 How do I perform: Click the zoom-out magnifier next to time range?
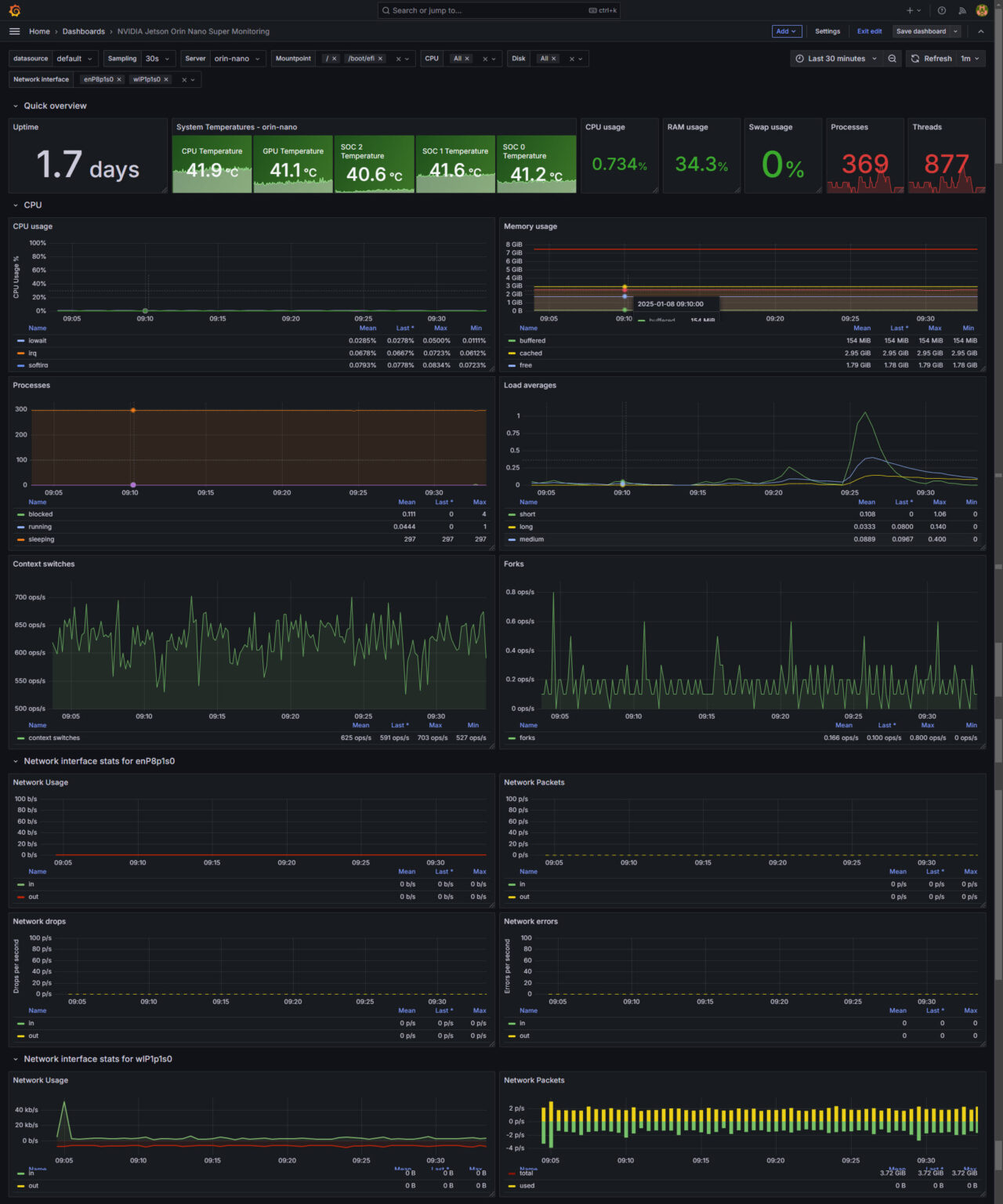click(x=893, y=58)
